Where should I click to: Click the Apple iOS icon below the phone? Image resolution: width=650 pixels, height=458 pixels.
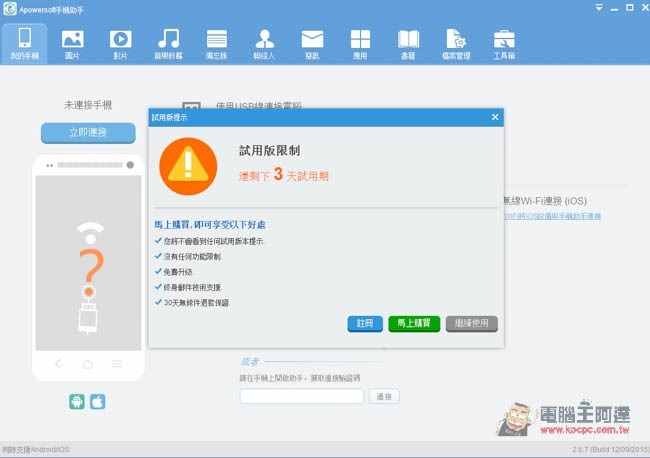click(97, 402)
